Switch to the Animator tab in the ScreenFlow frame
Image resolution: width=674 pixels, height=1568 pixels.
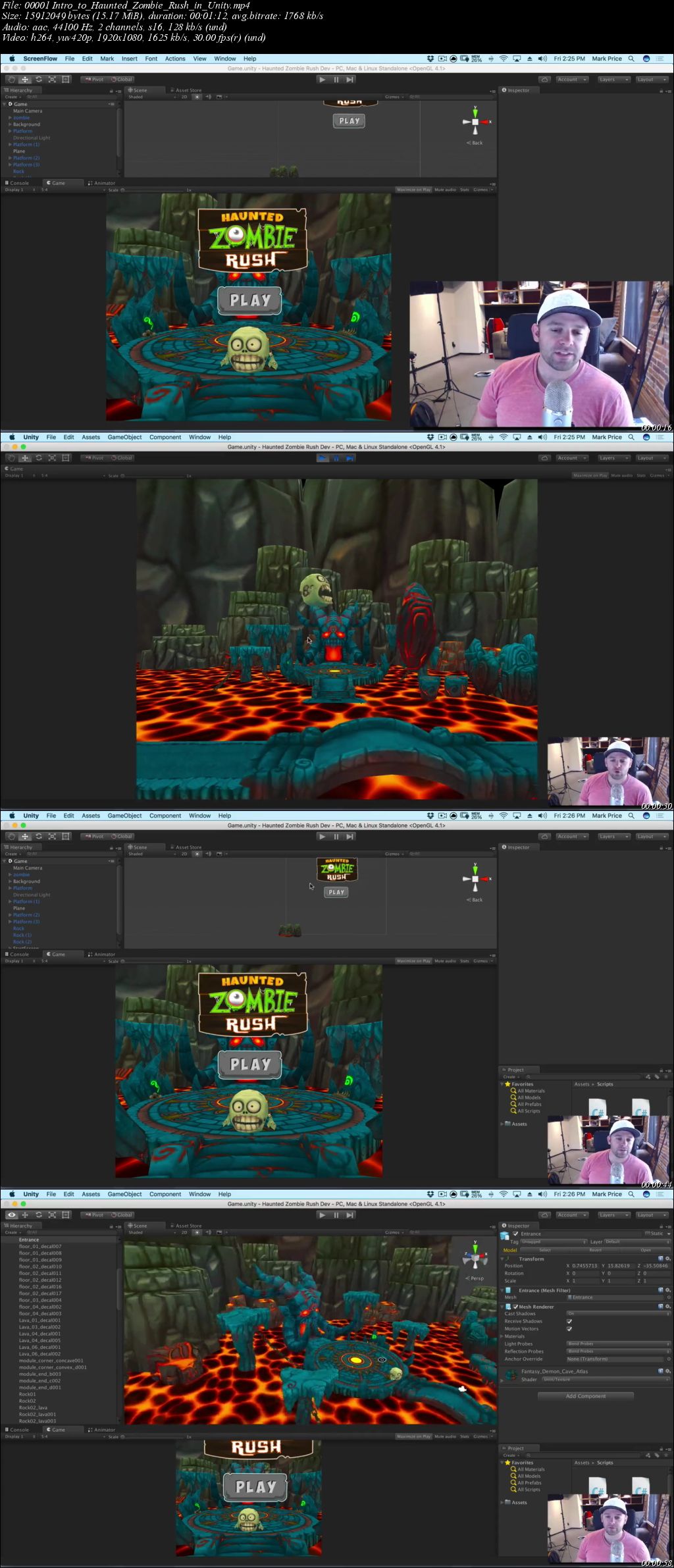102,184
